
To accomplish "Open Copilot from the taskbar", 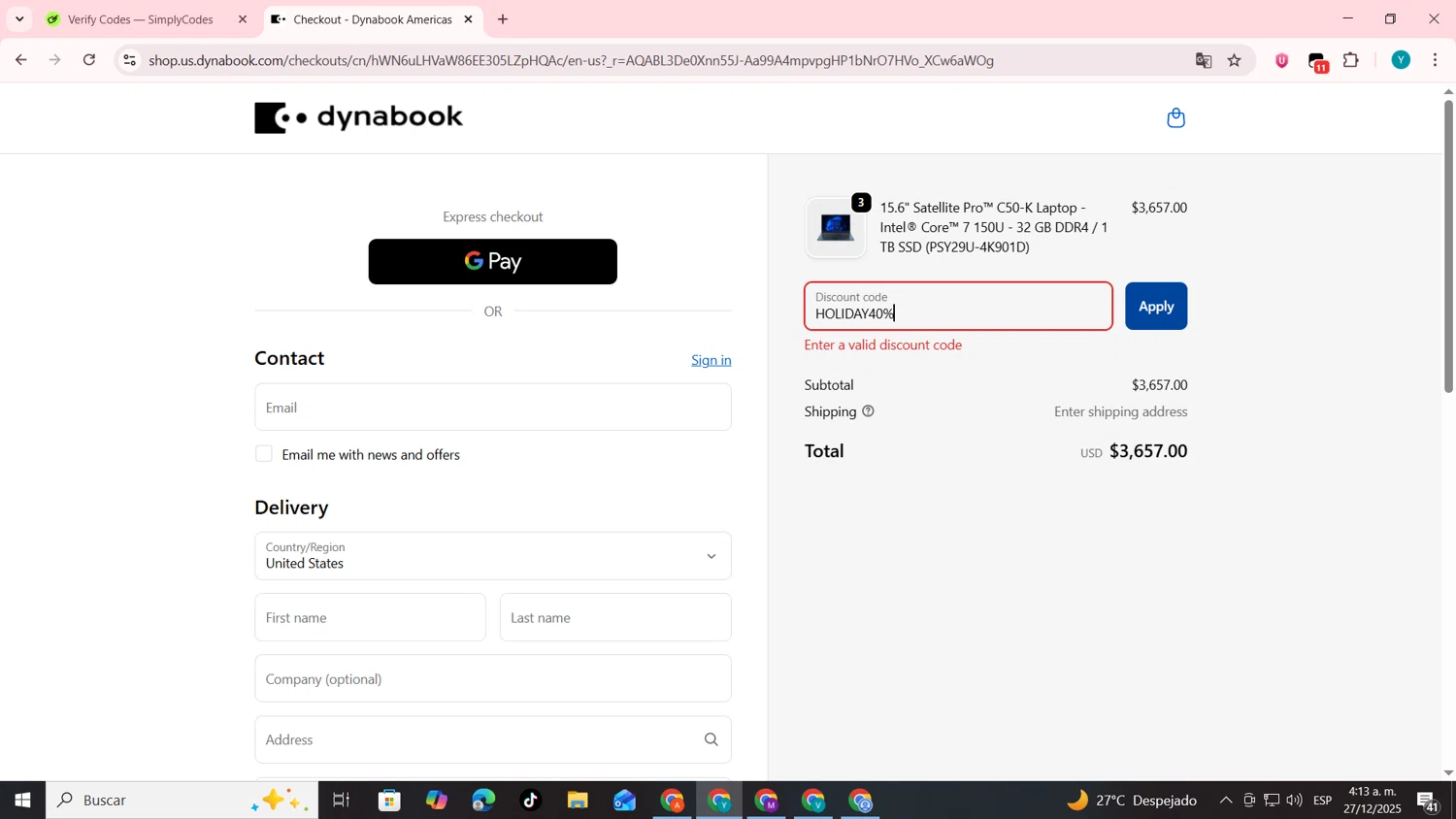I will point(437,801).
